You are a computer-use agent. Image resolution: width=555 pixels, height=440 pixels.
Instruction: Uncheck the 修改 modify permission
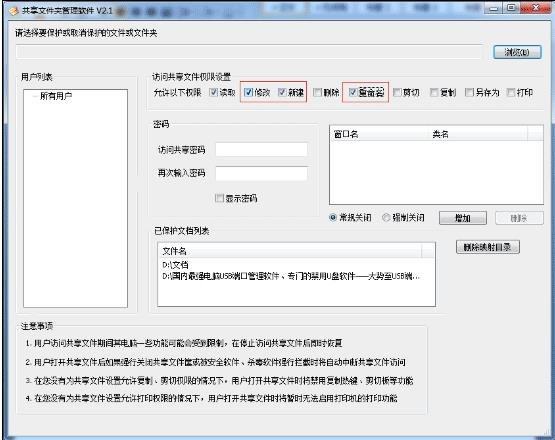[x=248, y=92]
